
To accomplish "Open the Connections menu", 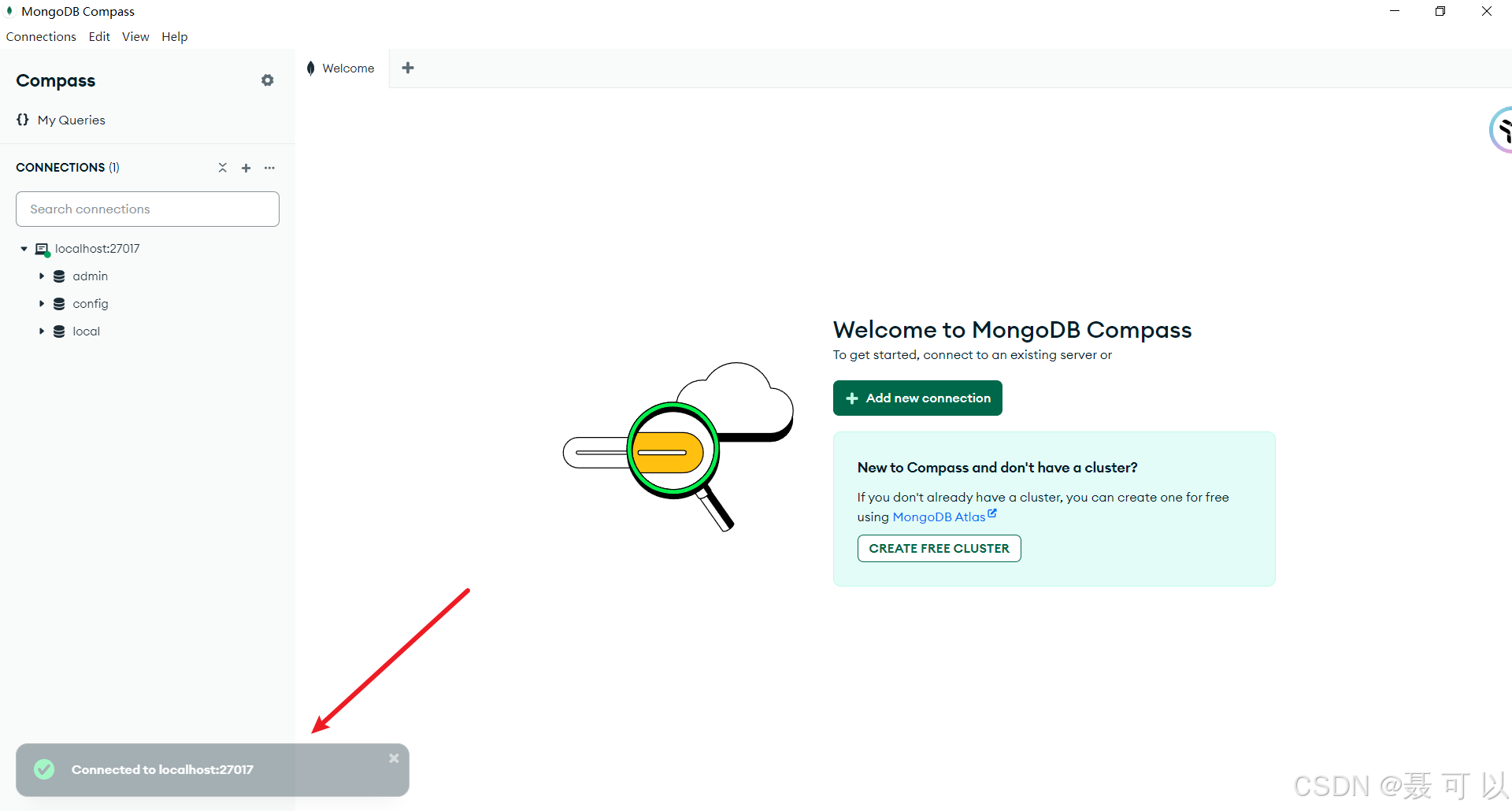I will (x=41, y=37).
